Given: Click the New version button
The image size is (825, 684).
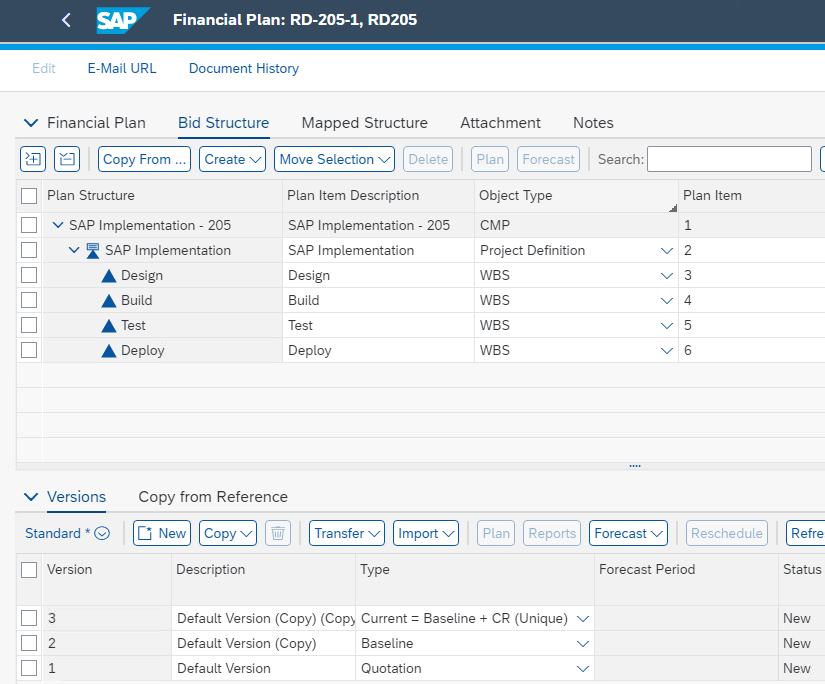Looking at the screenshot, I should pos(162,533).
